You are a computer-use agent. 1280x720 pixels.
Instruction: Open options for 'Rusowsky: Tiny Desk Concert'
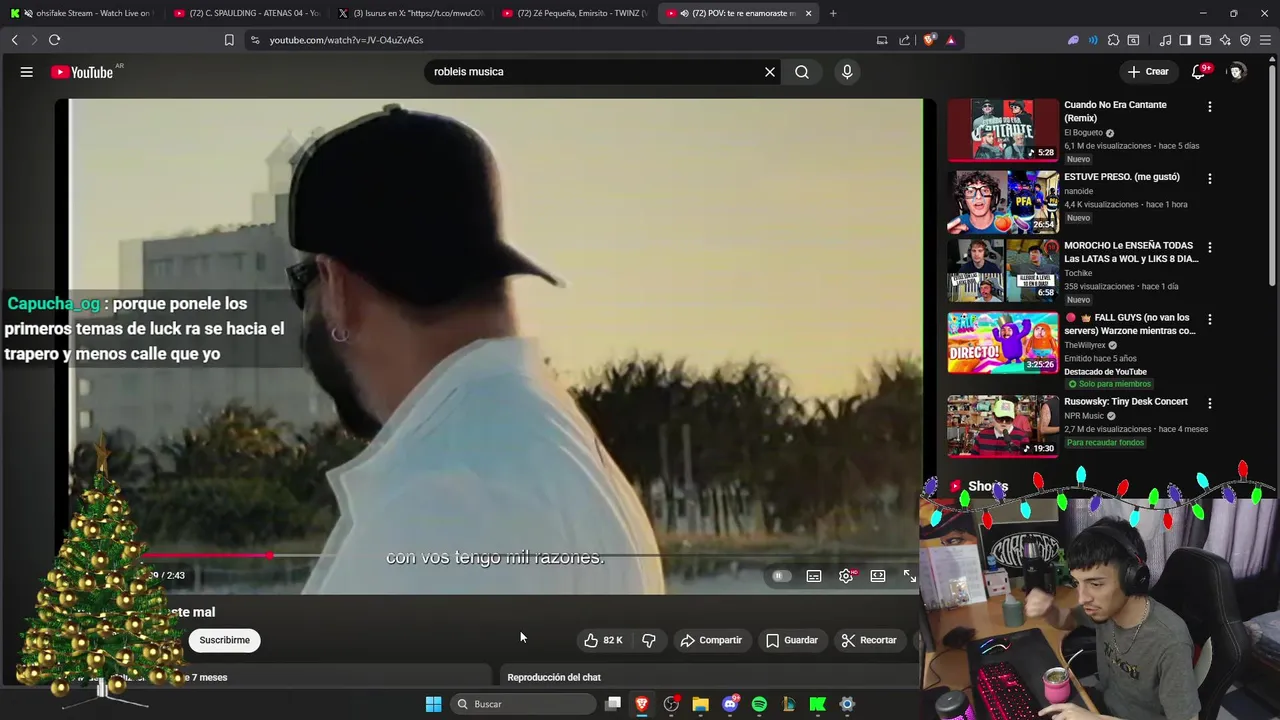(1210, 404)
